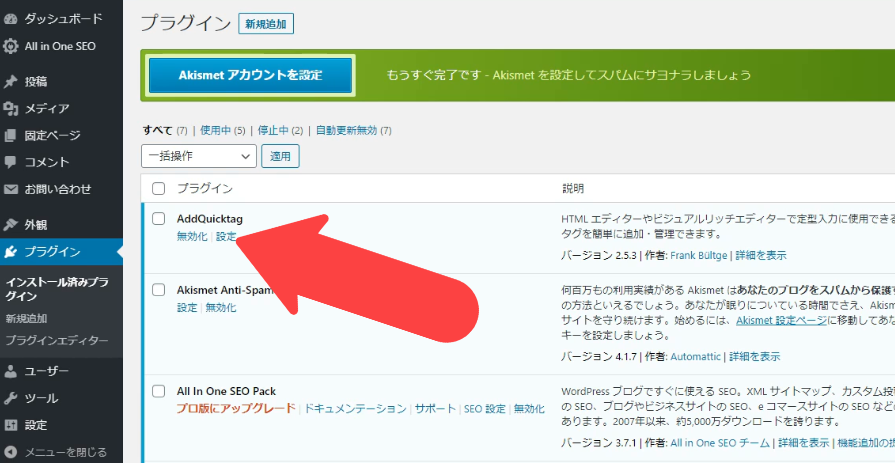The image size is (895, 463).
Task: Click the Dashboard gauge icon in sidebar
Action: coord(10,19)
